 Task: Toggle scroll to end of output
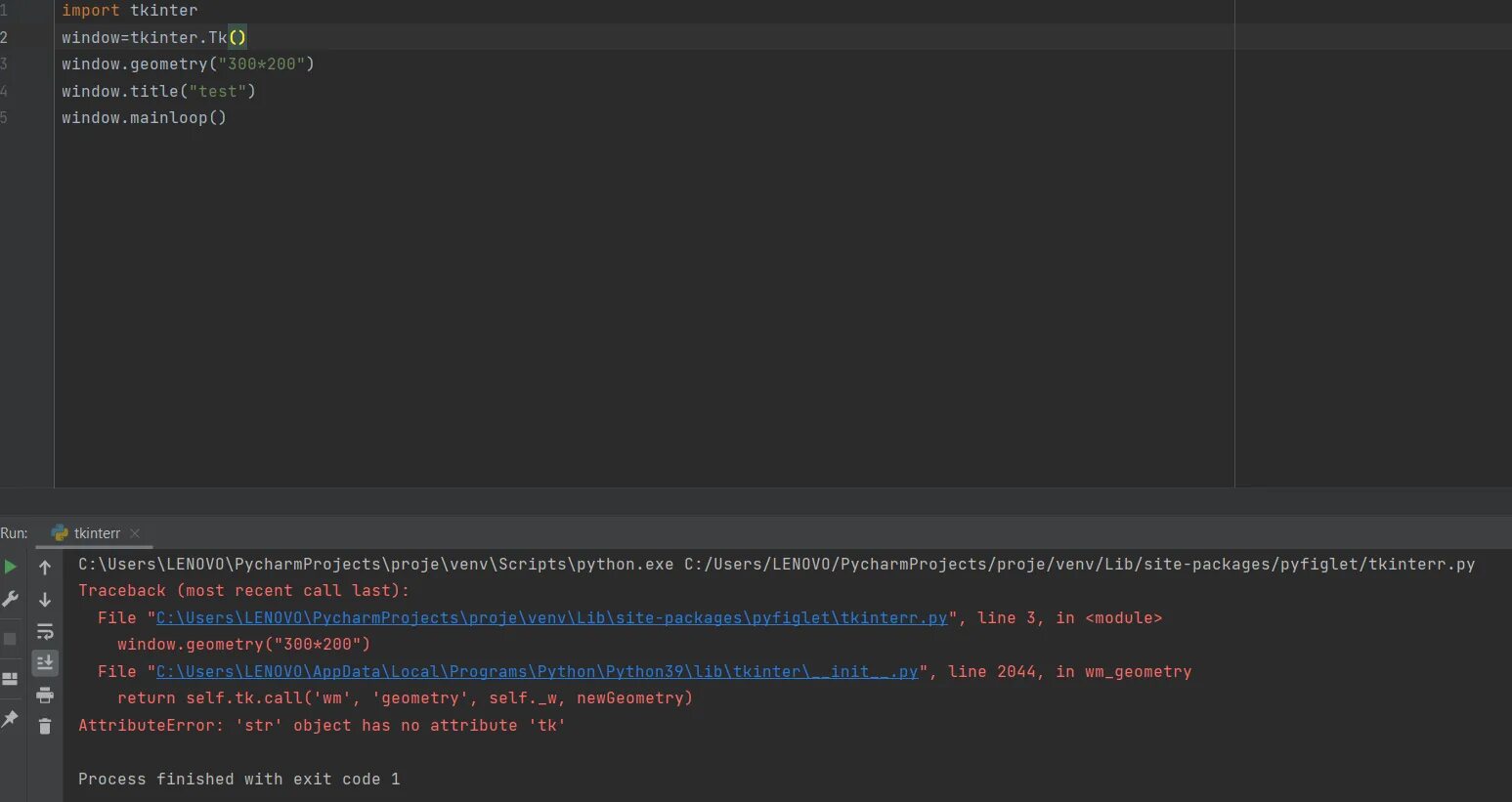(x=45, y=663)
